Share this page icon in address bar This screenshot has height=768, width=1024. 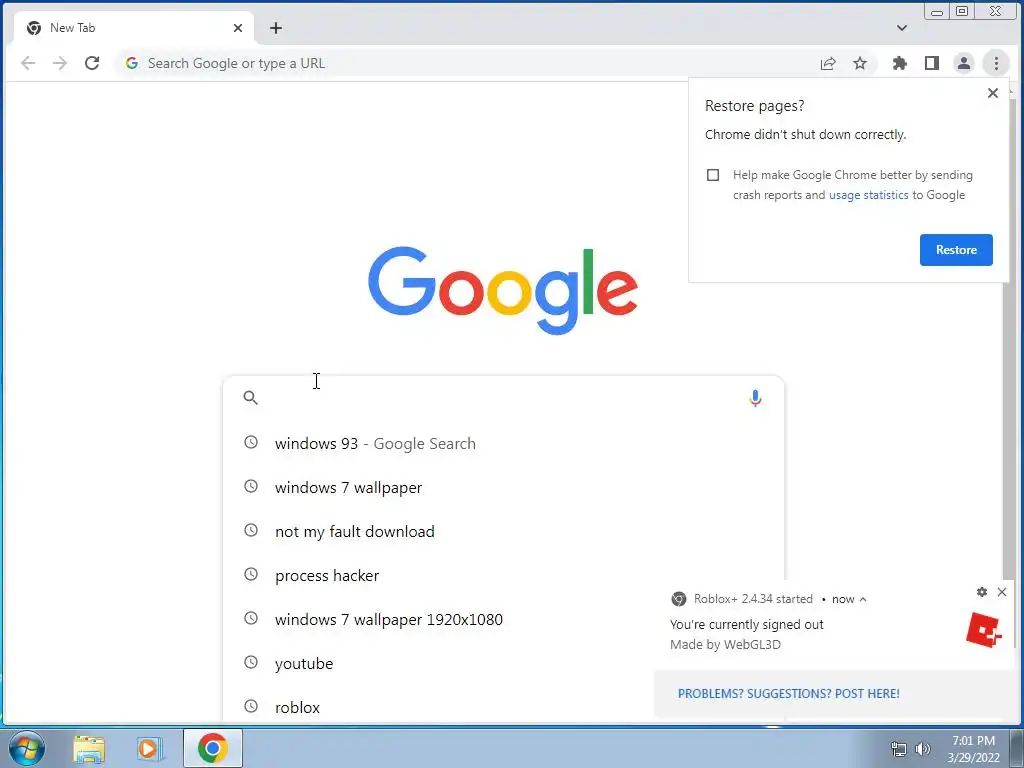point(828,63)
